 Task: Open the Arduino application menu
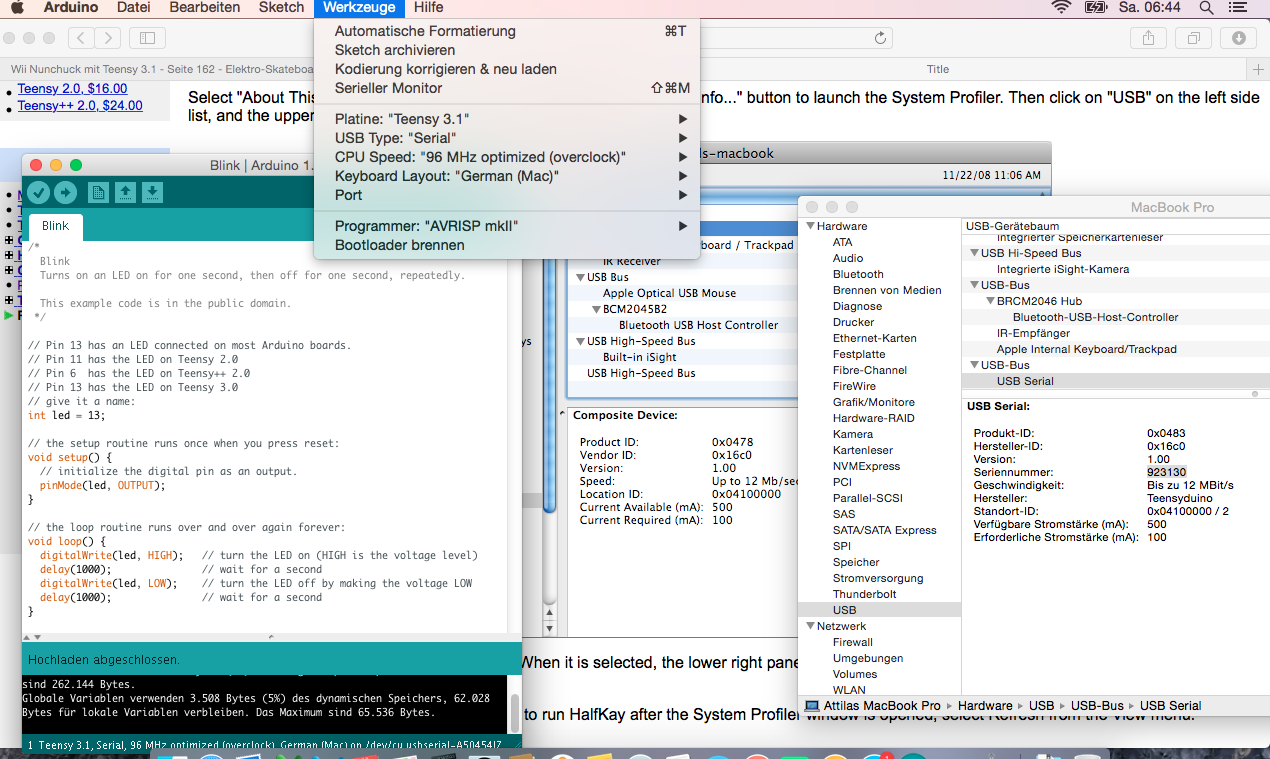71,8
